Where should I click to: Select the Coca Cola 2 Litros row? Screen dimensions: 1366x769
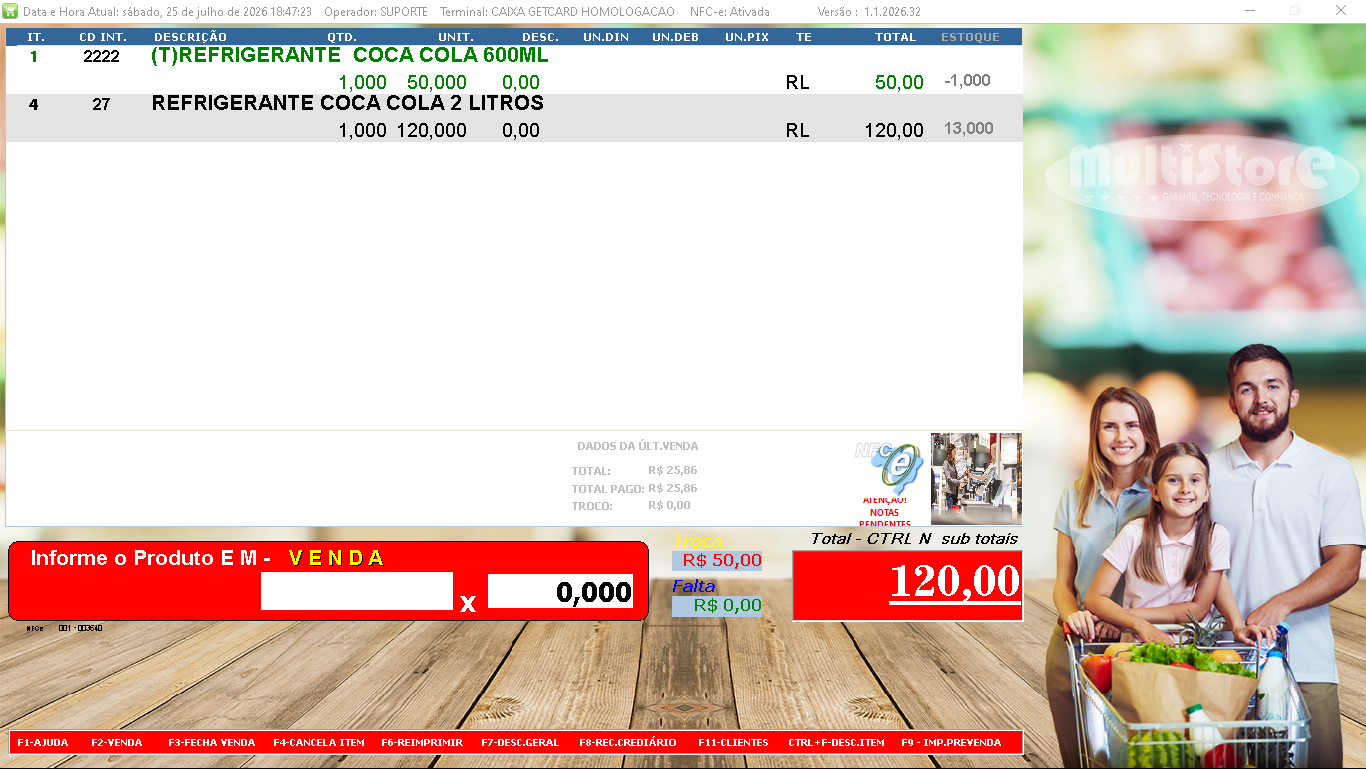514,118
